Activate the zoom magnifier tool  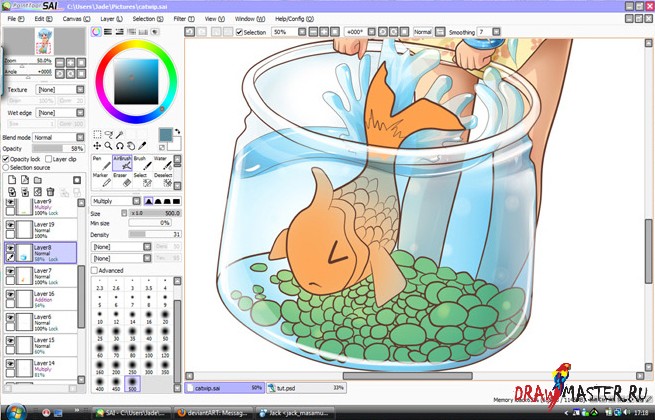click(x=109, y=145)
